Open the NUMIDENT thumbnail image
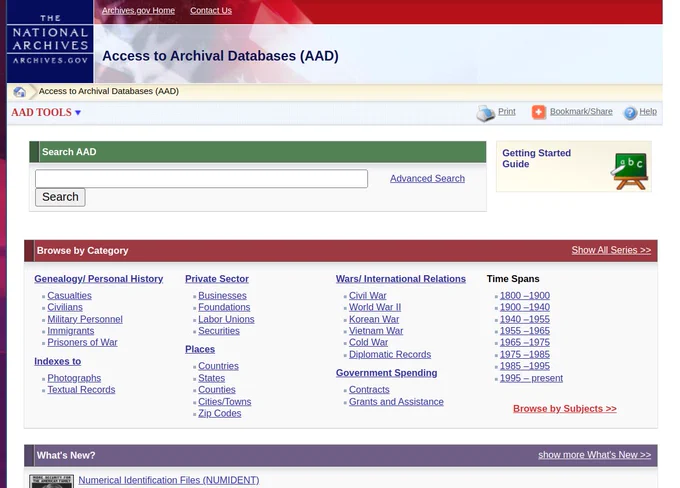This screenshot has height=488, width=680. coord(51,481)
